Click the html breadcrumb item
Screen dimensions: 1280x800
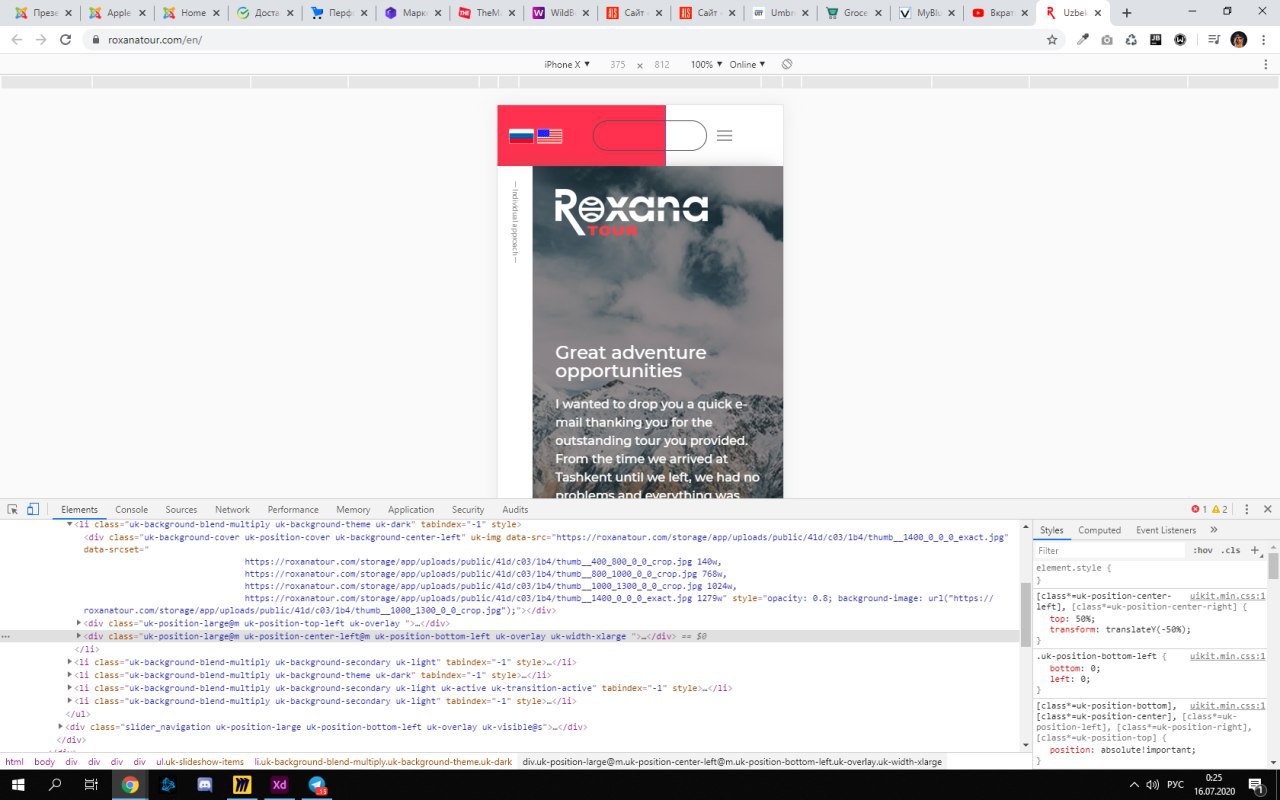click(14, 762)
